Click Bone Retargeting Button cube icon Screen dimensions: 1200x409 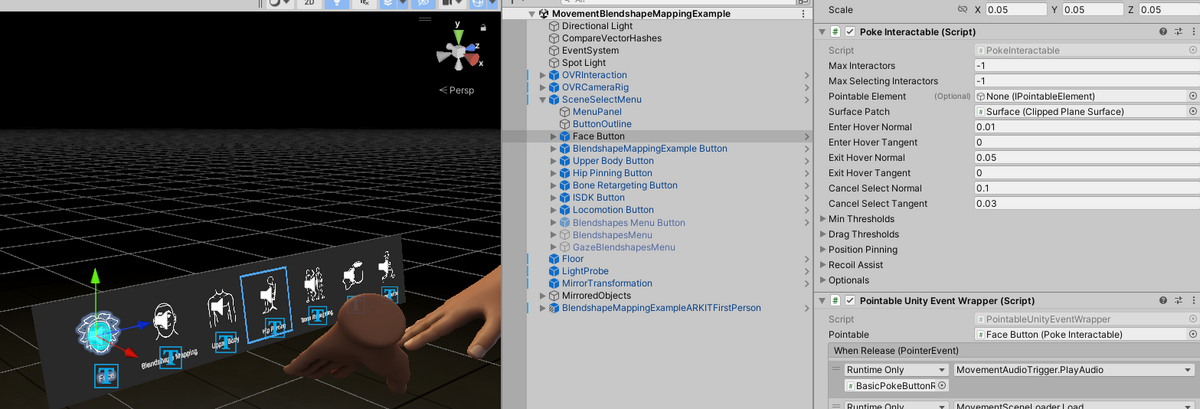click(x=565, y=185)
